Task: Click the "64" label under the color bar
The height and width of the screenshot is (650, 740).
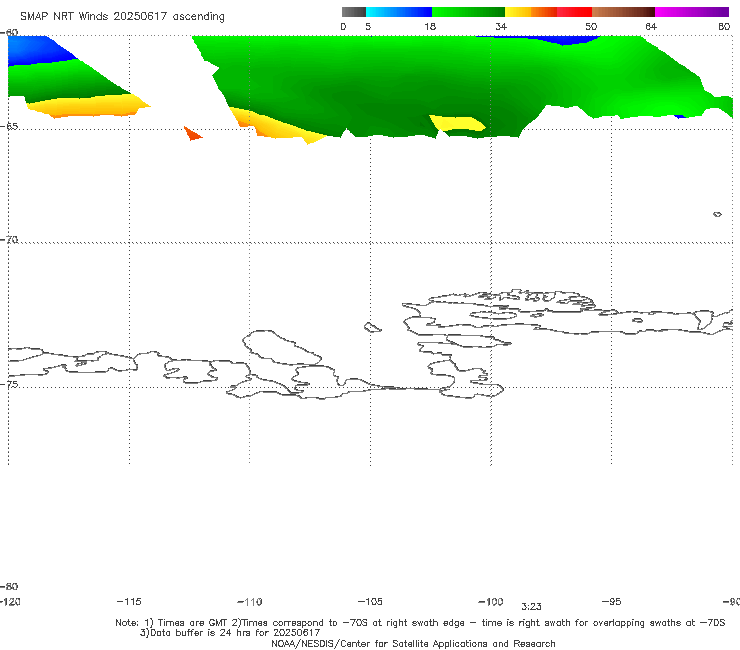Action: pos(651,26)
